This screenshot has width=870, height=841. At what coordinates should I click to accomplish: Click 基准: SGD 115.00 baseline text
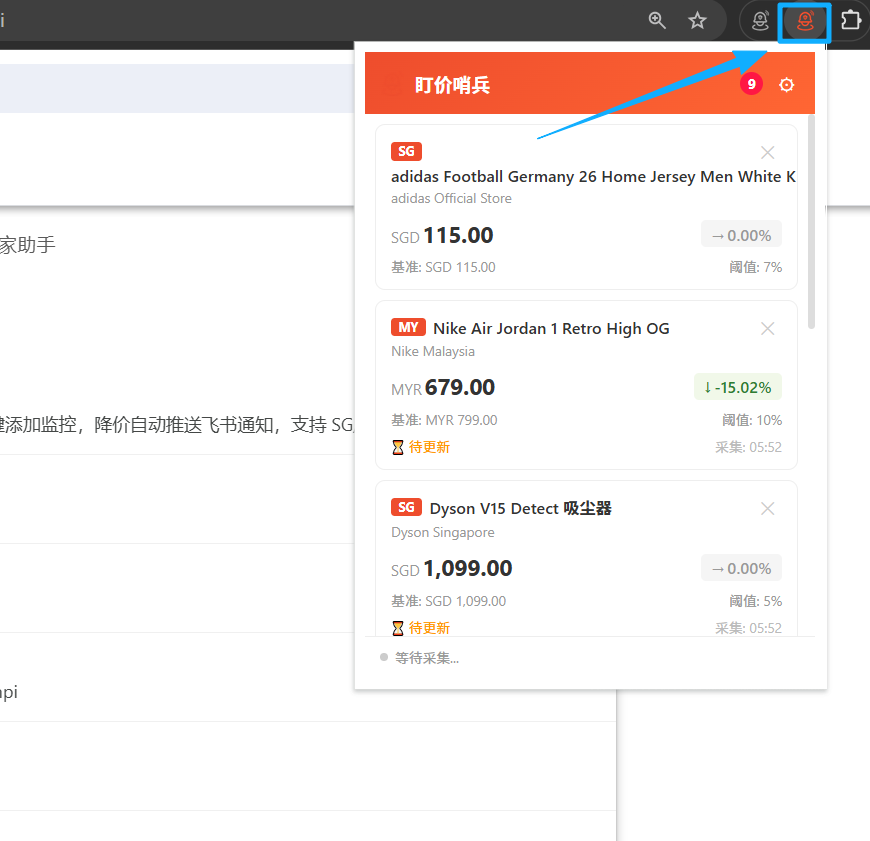[443, 267]
